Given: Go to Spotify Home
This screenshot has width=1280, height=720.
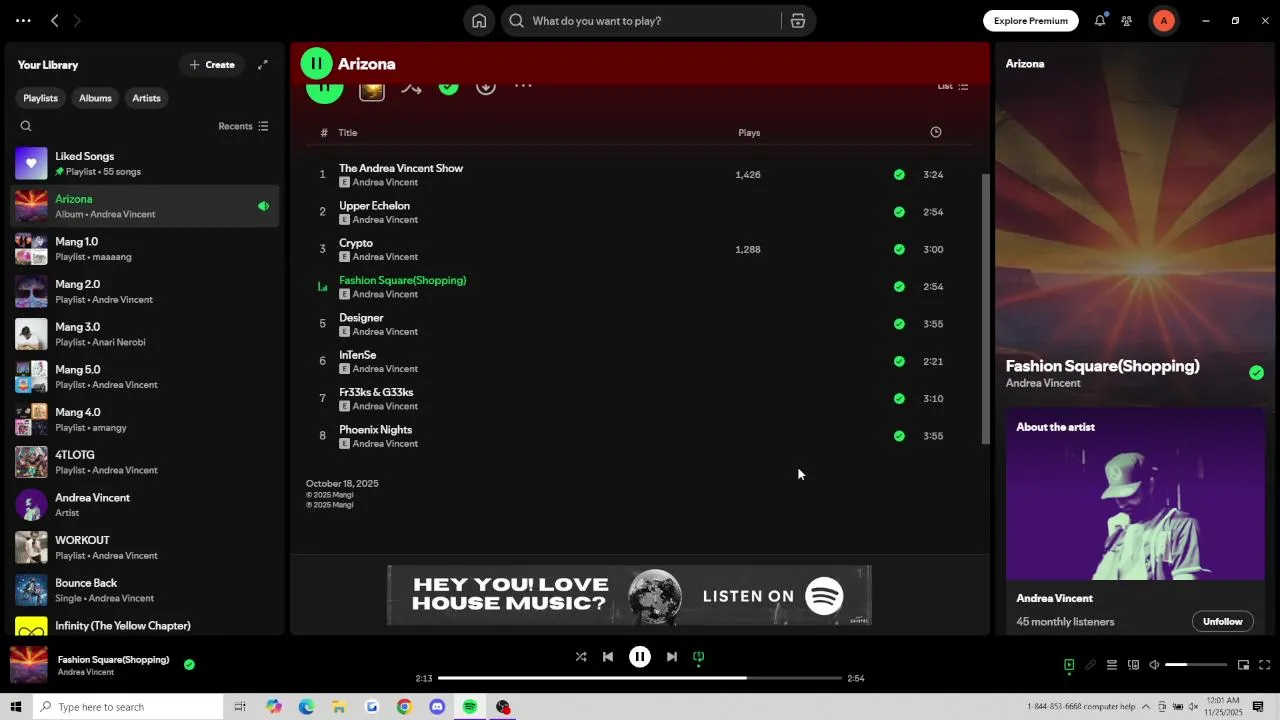Looking at the screenshot, I should (x=479, y=21).
